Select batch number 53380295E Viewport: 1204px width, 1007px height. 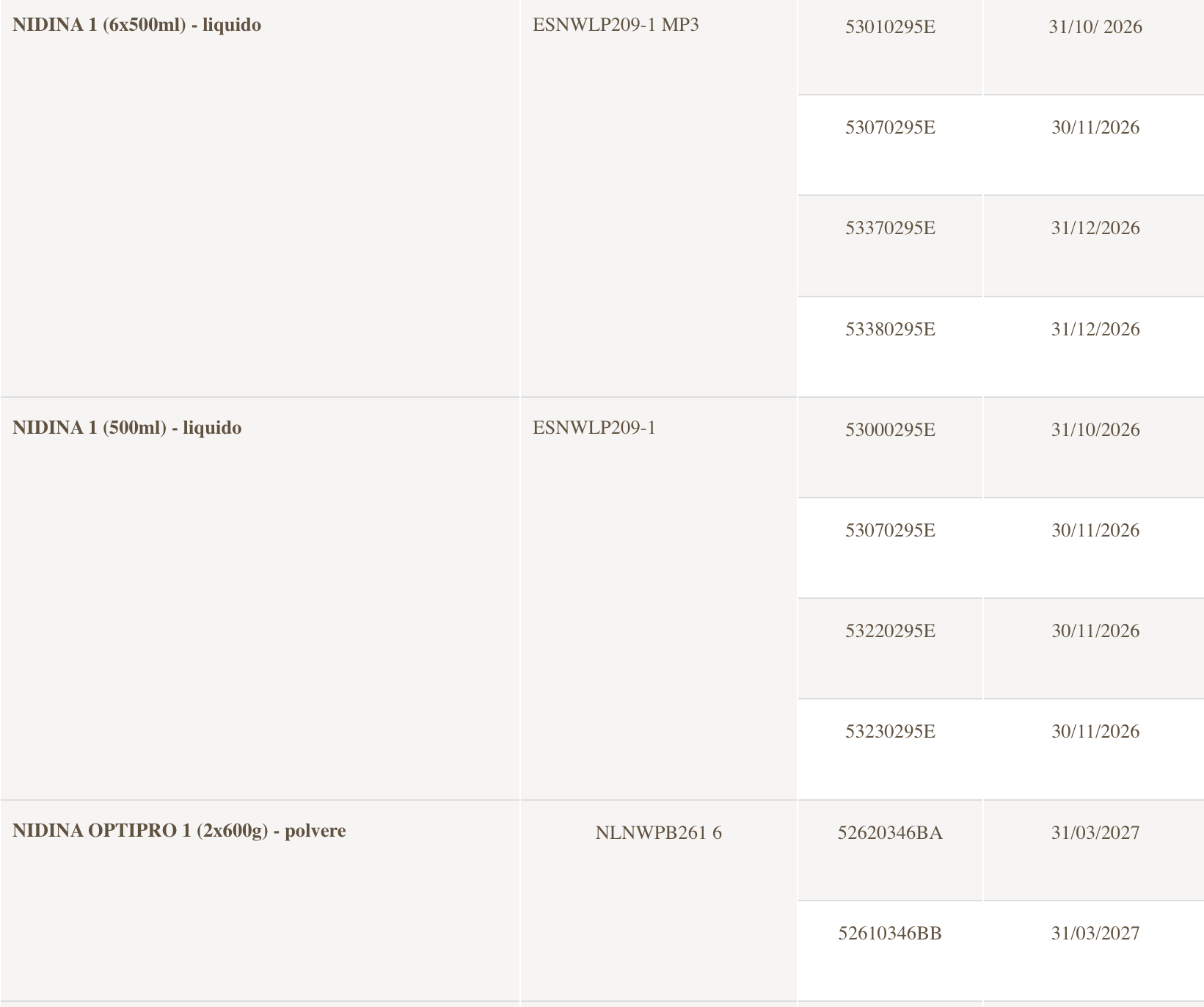(890, 330)
